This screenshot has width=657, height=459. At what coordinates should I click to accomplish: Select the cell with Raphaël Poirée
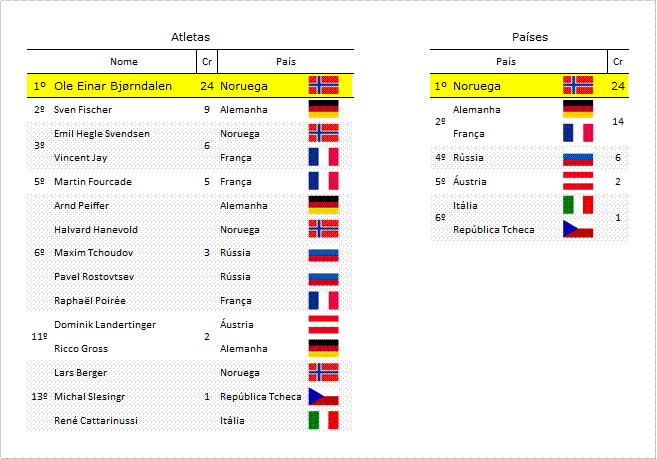[90, 301]
